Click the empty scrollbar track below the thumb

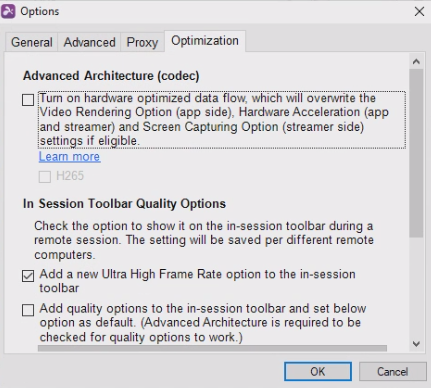click(416, 287)
